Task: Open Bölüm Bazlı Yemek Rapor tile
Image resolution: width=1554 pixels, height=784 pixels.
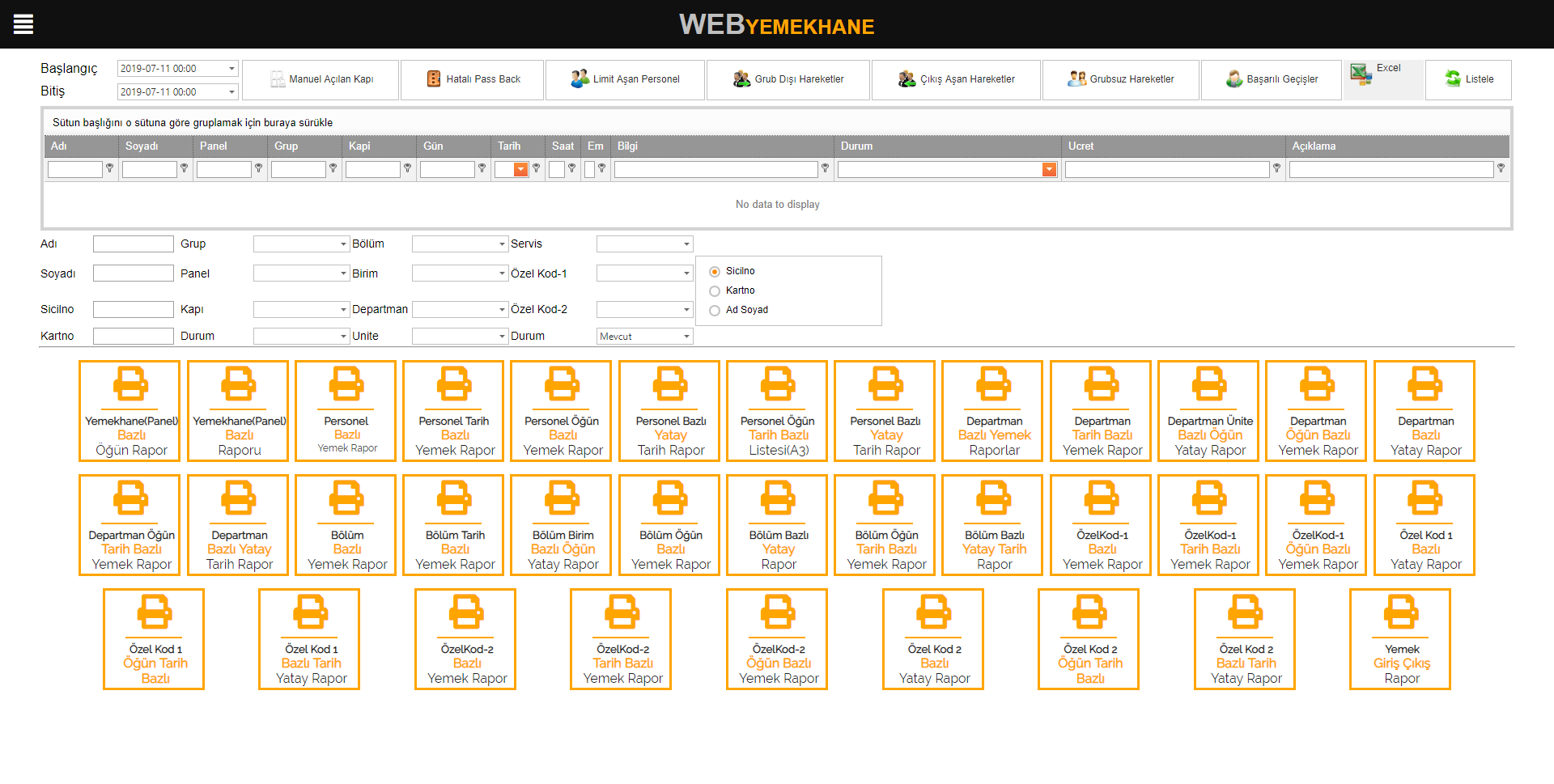Action: point(346,525)
